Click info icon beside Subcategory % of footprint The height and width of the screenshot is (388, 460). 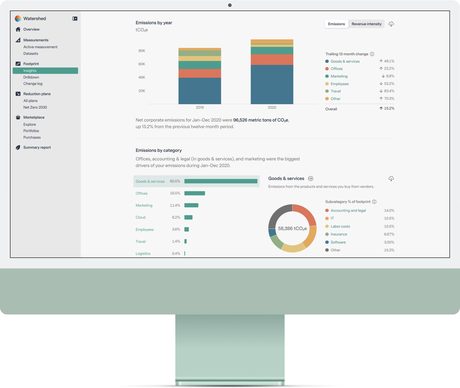click(374, 202)
